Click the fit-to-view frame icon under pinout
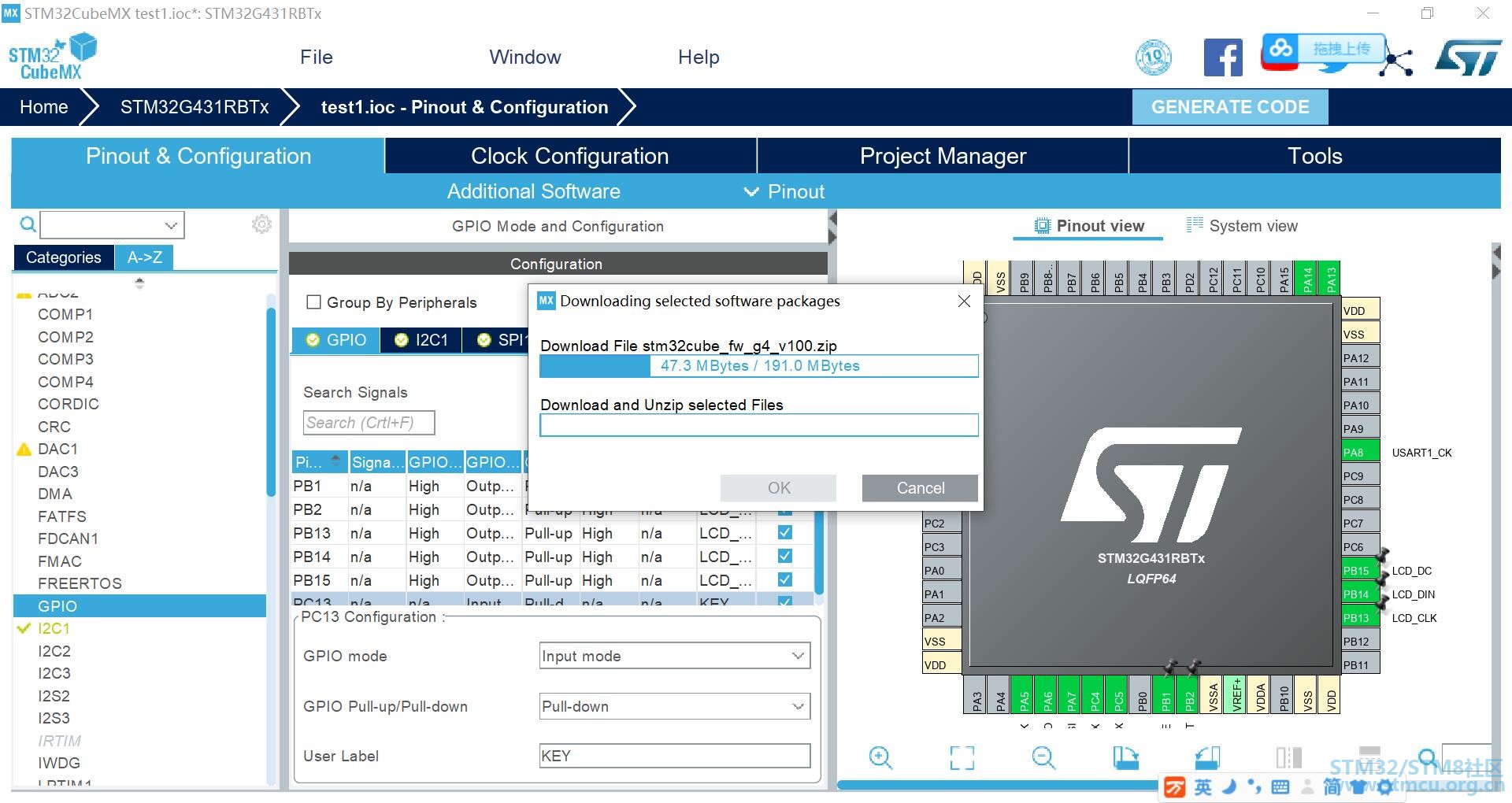1512x803 pixels. (x=962, y=757)
